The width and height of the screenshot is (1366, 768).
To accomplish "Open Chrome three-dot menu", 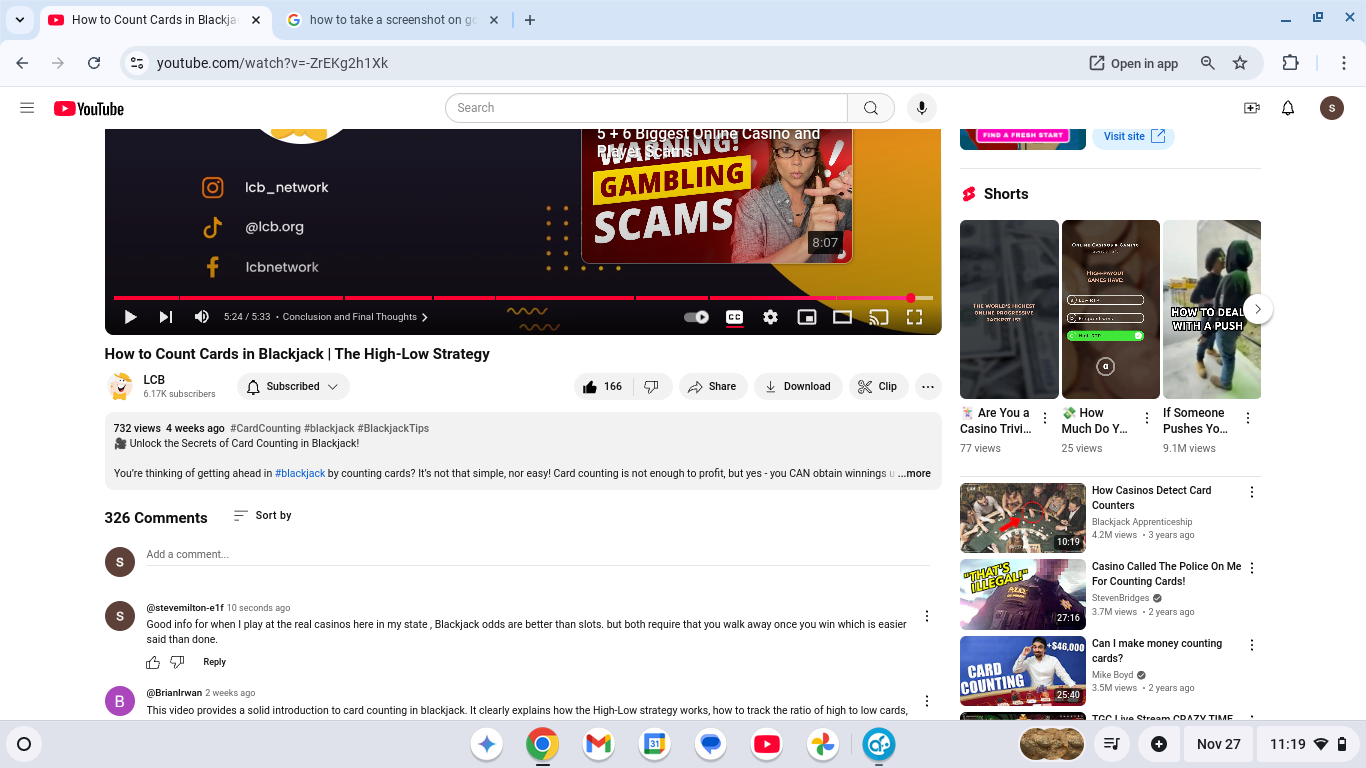I will pos(1345,63).
